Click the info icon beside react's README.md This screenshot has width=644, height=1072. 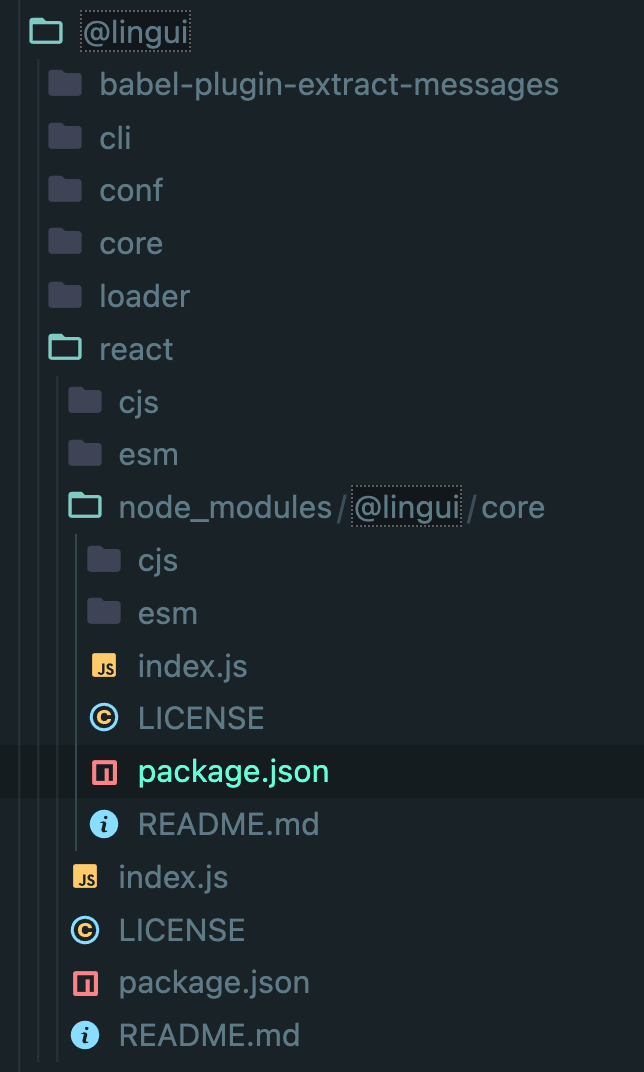(85, 1035)
